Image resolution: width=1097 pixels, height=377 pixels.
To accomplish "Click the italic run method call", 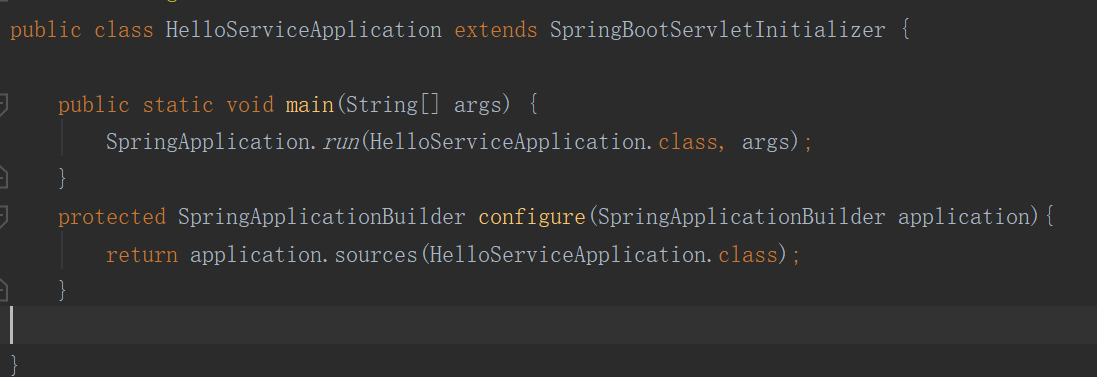I will tap(341, 142).
